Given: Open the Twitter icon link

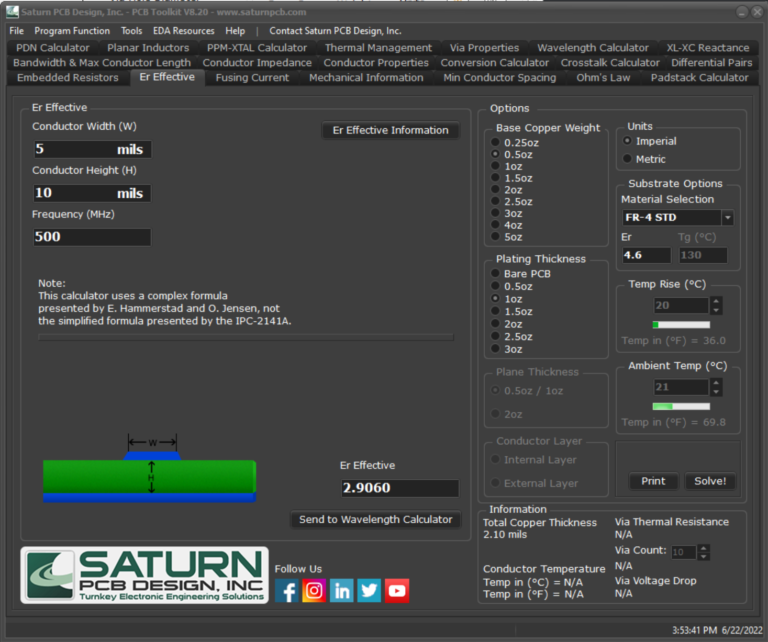Looking at the screenshot, I should [x=369, y=591].
